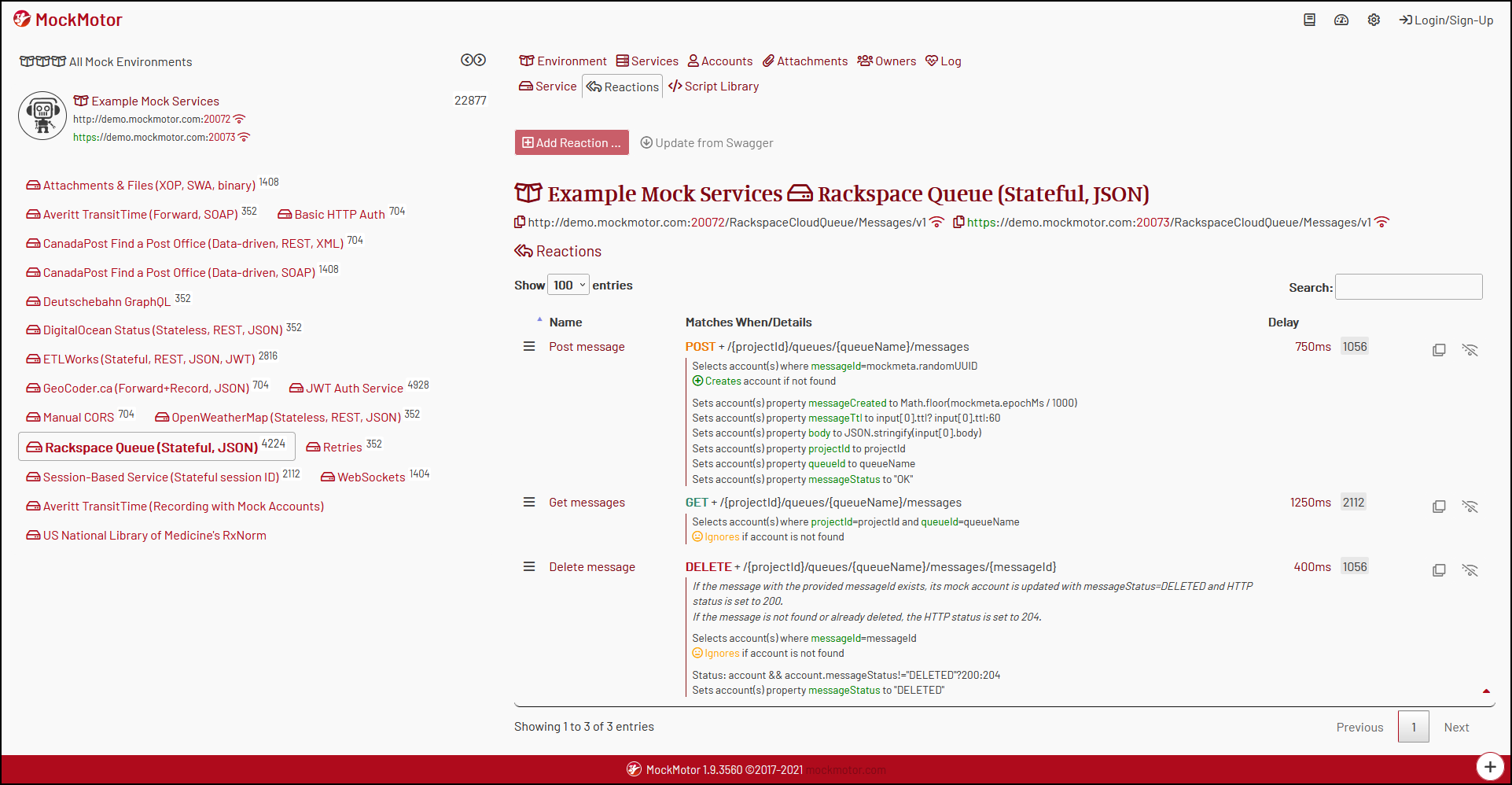Click the robot avatar thumbnail
This screenshot has width=1512, height=785.
pyautogui.click(x=42, y=116)
